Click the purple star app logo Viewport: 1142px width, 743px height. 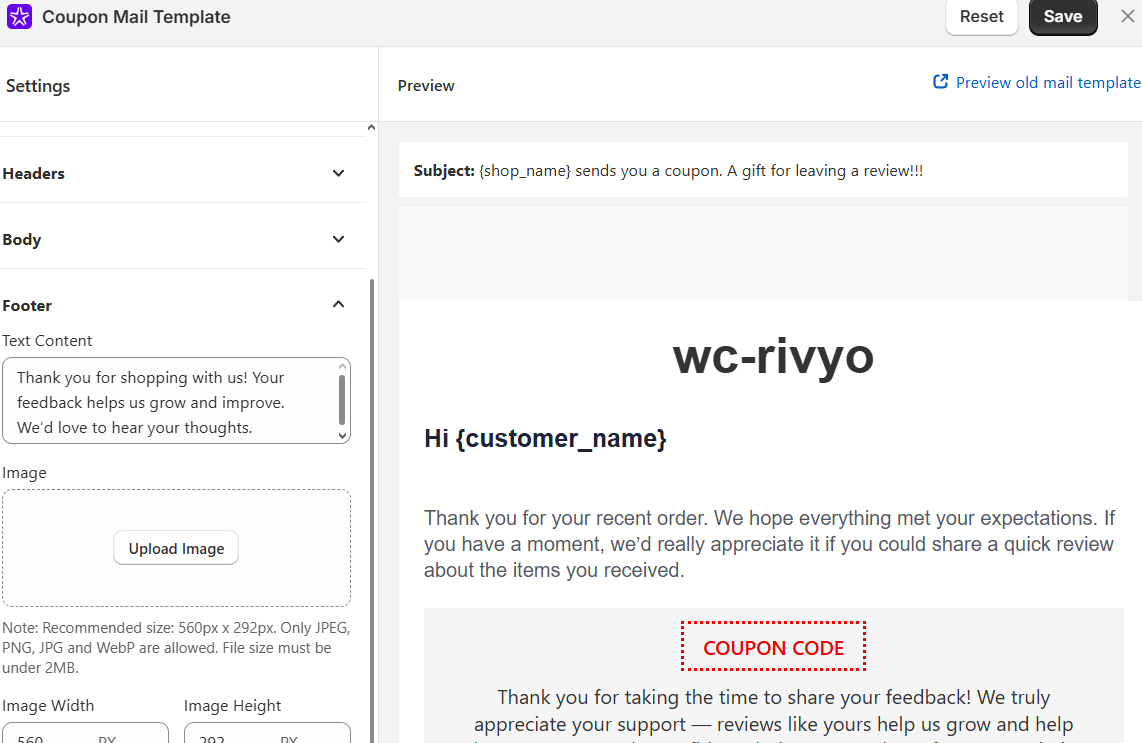click(x=19, y=16)
